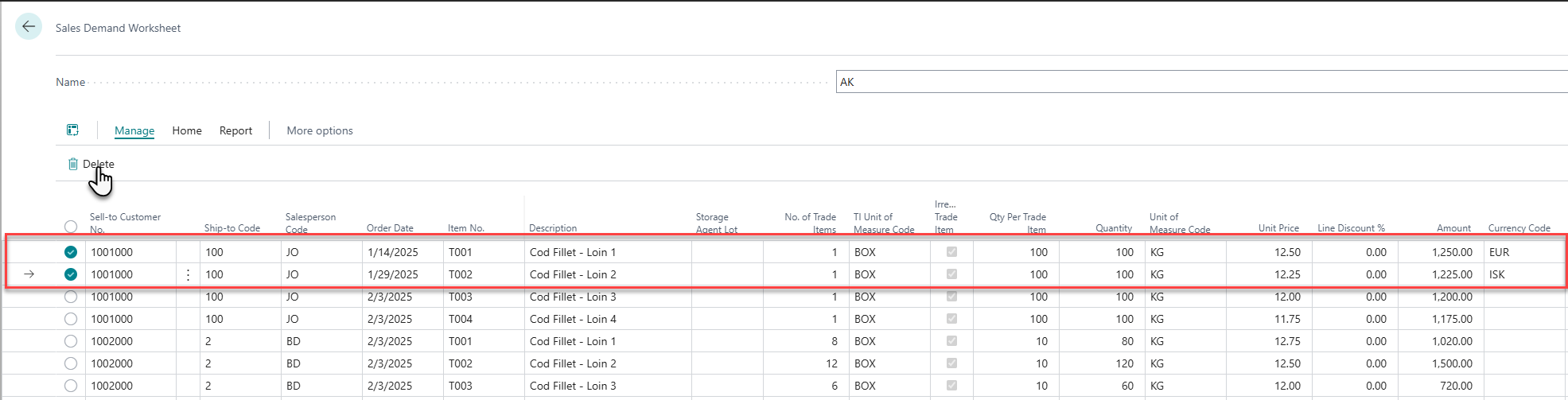Sort by the Order Date column header

(x=390, y=228)
